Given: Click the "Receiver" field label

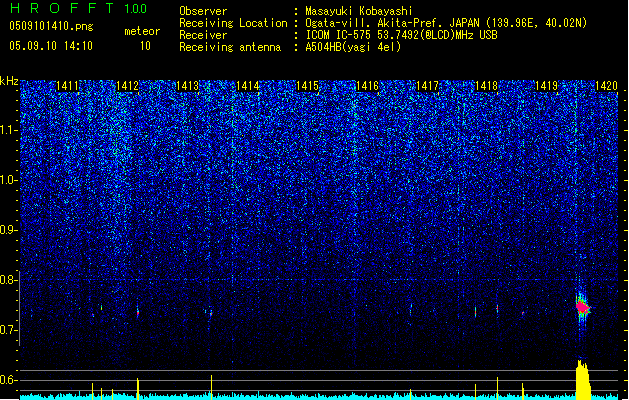Looking at the screenshot, I should (203, 35).
